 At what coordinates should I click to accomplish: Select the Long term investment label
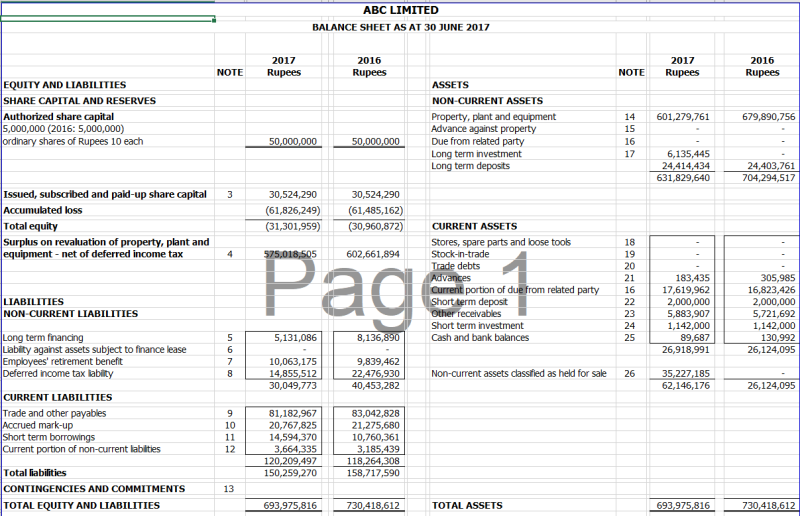[x=476, y=154]
